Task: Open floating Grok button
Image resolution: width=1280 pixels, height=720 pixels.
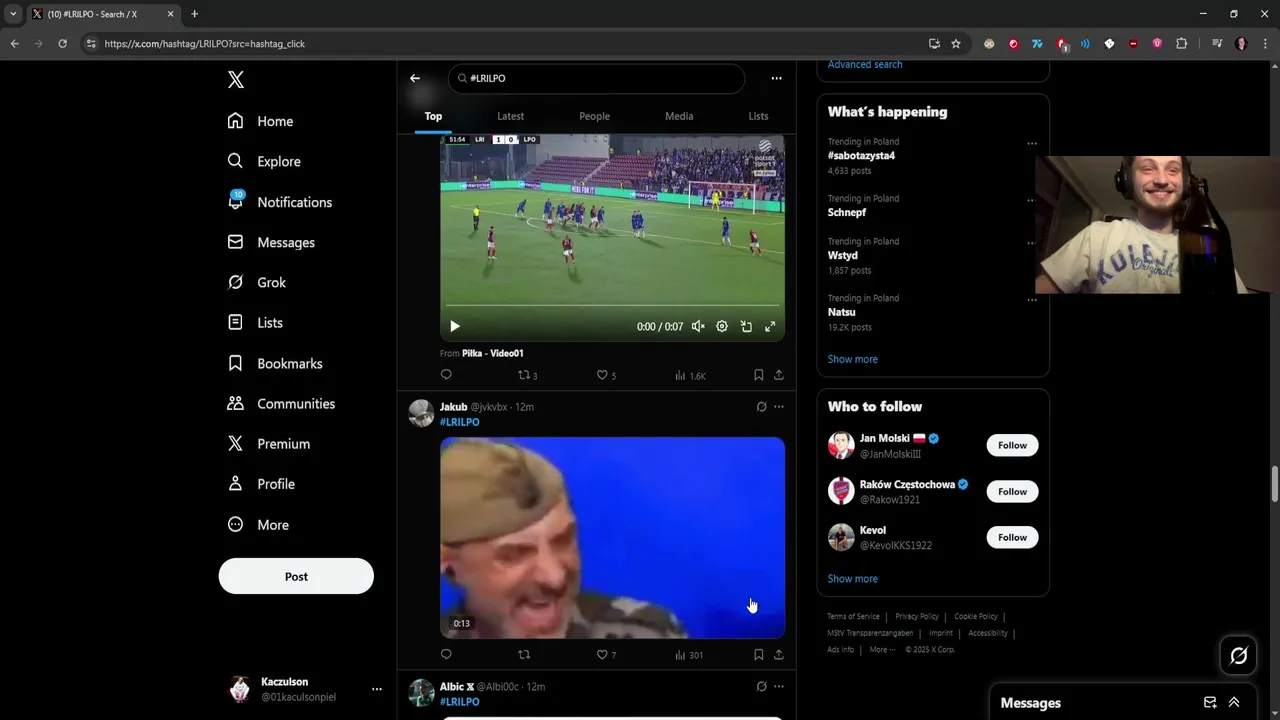Action: [x=1238, y=656]
